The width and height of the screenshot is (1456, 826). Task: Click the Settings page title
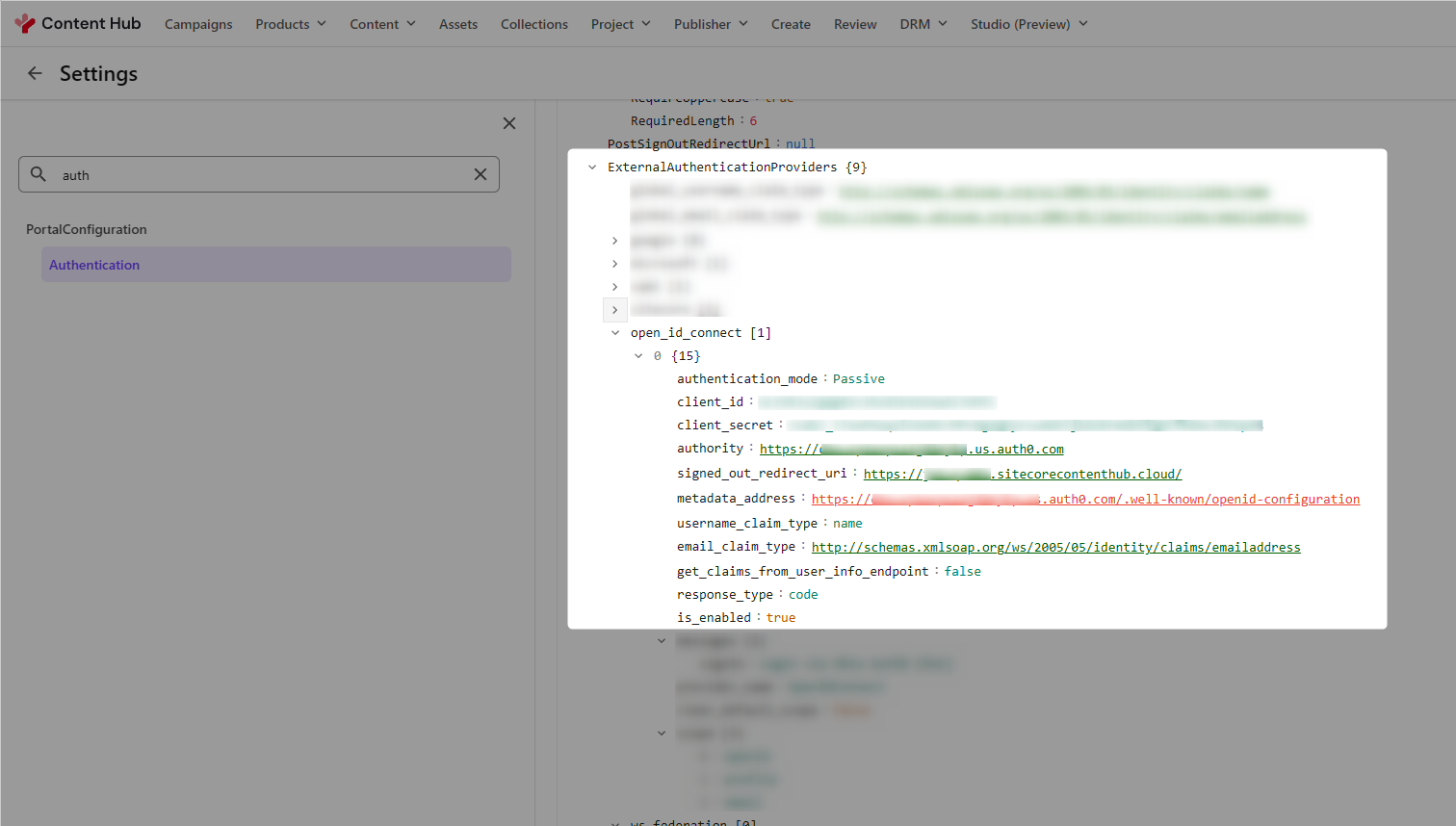(x=98, y=73)
